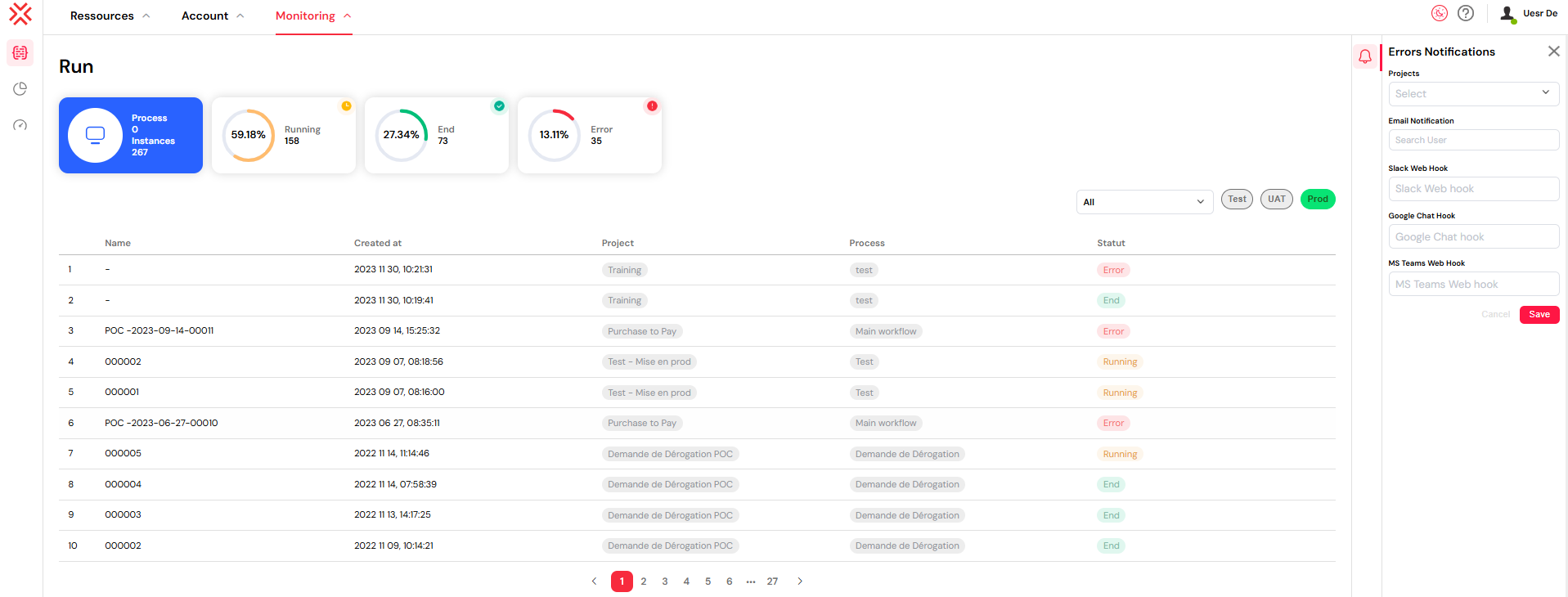Click End status badge in row 10
The width and height of the screenshot is (1568, 597).
tap(1111, 545)
